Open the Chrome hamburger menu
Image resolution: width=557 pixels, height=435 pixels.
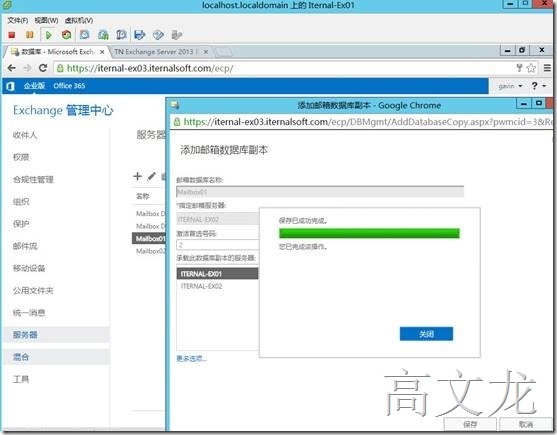pos(547,68)
